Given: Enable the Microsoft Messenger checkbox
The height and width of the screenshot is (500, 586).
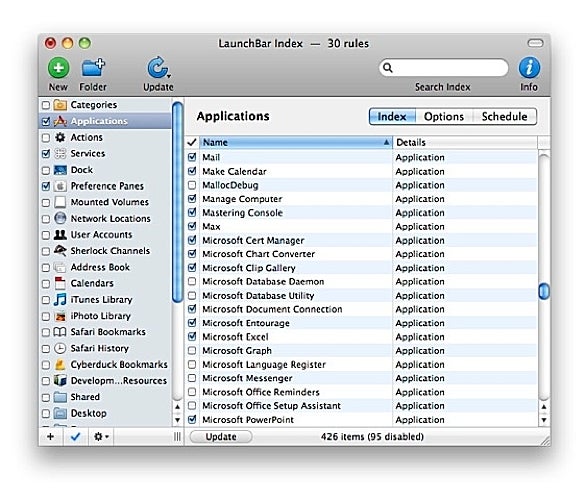Looking at the screenshot, I should (192, 378).
